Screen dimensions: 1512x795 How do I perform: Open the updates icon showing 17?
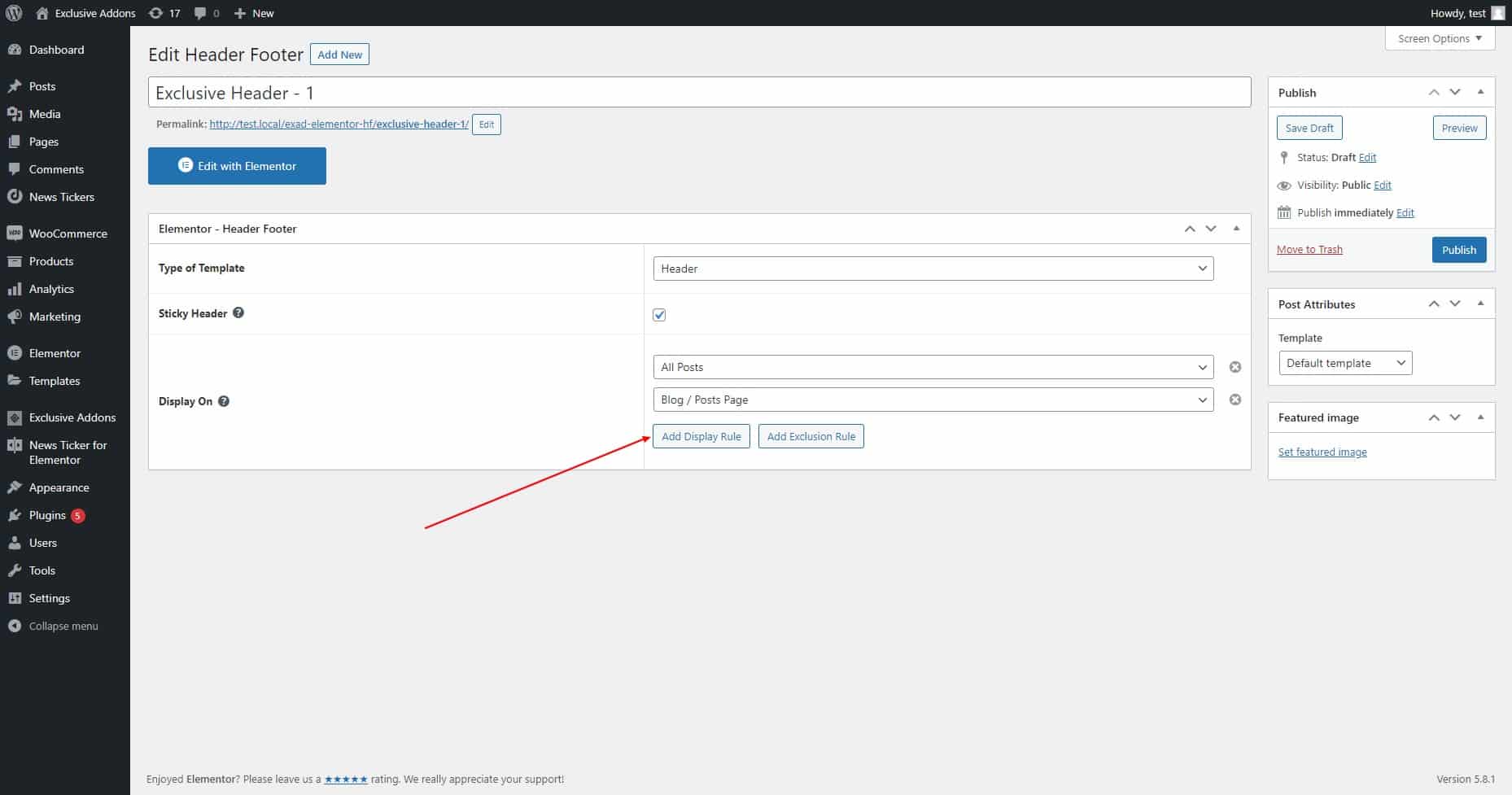click(x=164, y=13)
